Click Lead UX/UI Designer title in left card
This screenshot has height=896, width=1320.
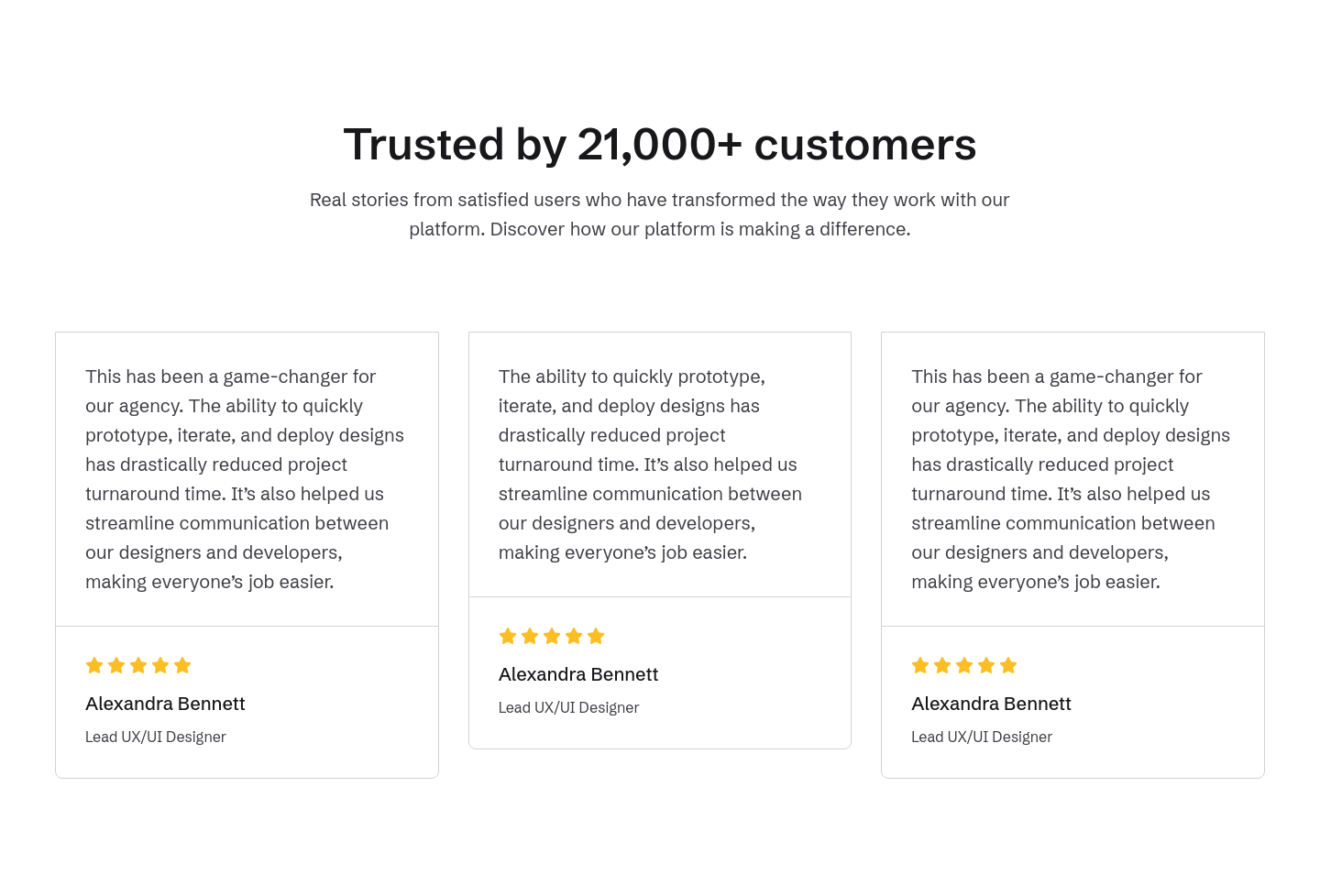156,737
